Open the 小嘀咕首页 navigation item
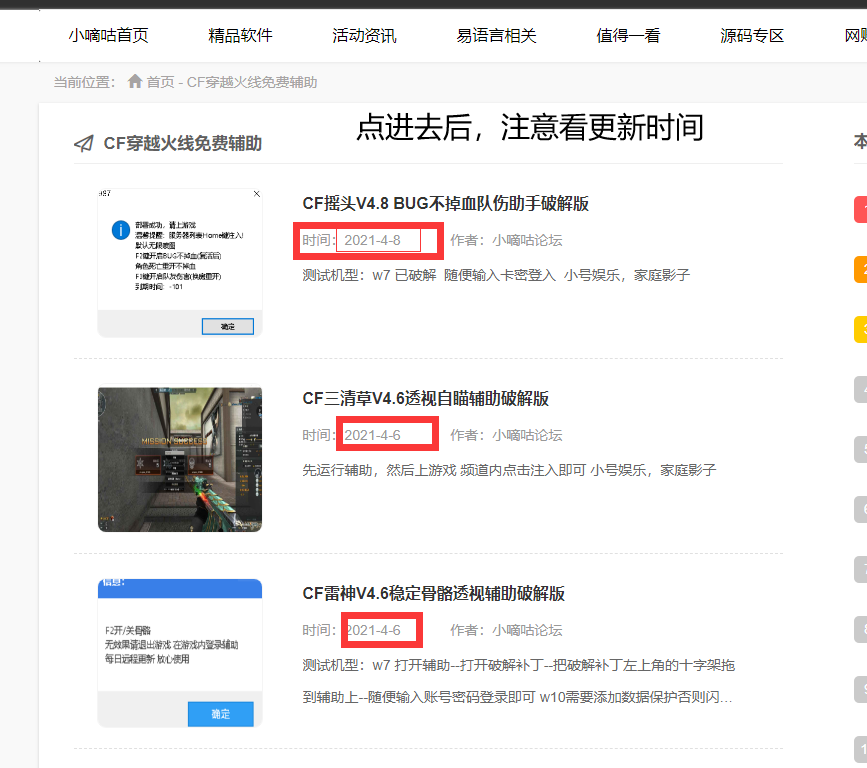Viewport: 867px width, 768px height. coord(108,36)
